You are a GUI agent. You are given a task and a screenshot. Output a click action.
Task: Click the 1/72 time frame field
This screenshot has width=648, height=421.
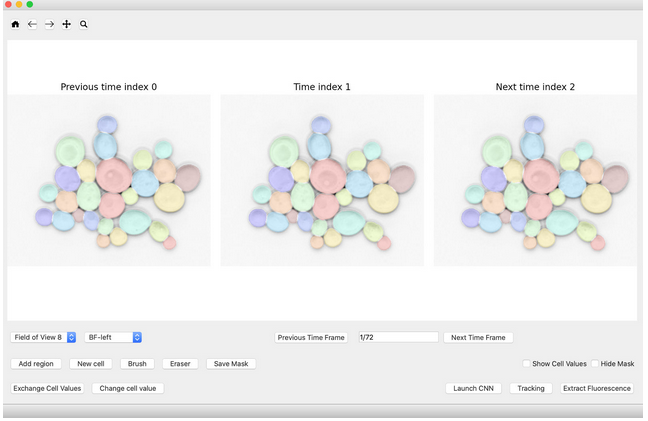(398, 337)
